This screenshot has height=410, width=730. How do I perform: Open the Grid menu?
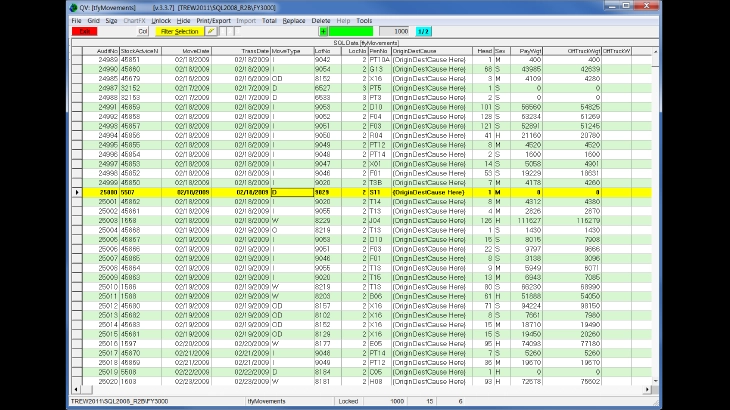(93, 20)
